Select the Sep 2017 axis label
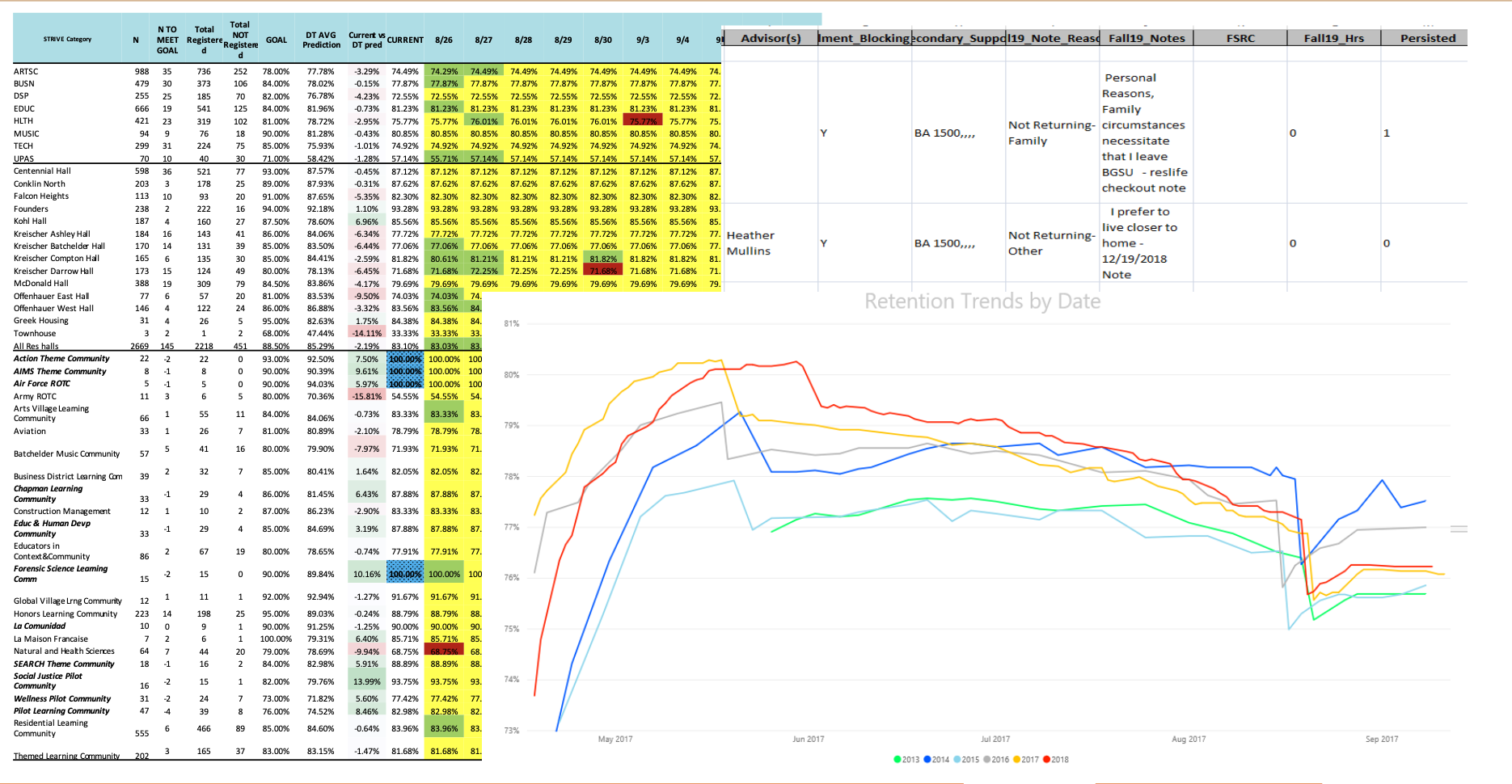The image size is (1512, 784). (1382, 739)
